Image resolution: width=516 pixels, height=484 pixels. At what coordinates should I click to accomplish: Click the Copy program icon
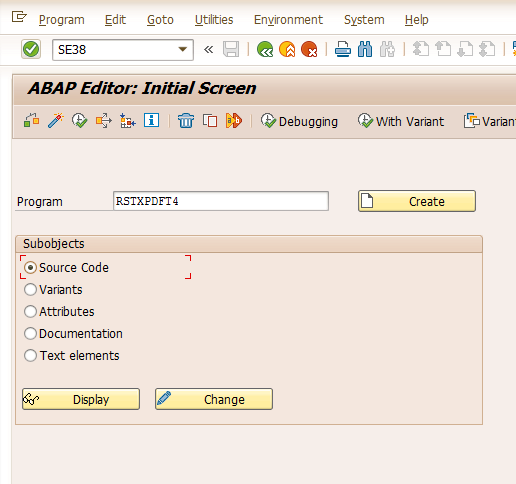[x=210, y=121]
